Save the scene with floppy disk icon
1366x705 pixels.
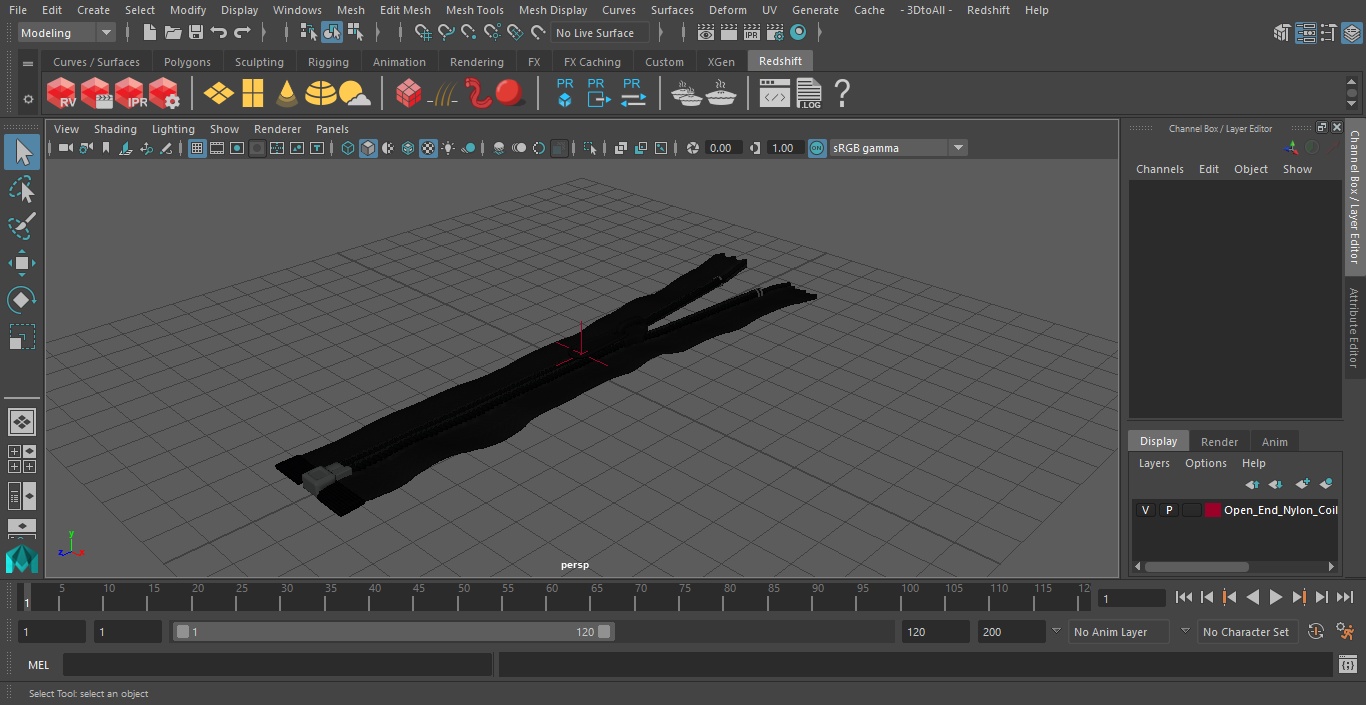(196, 33)
